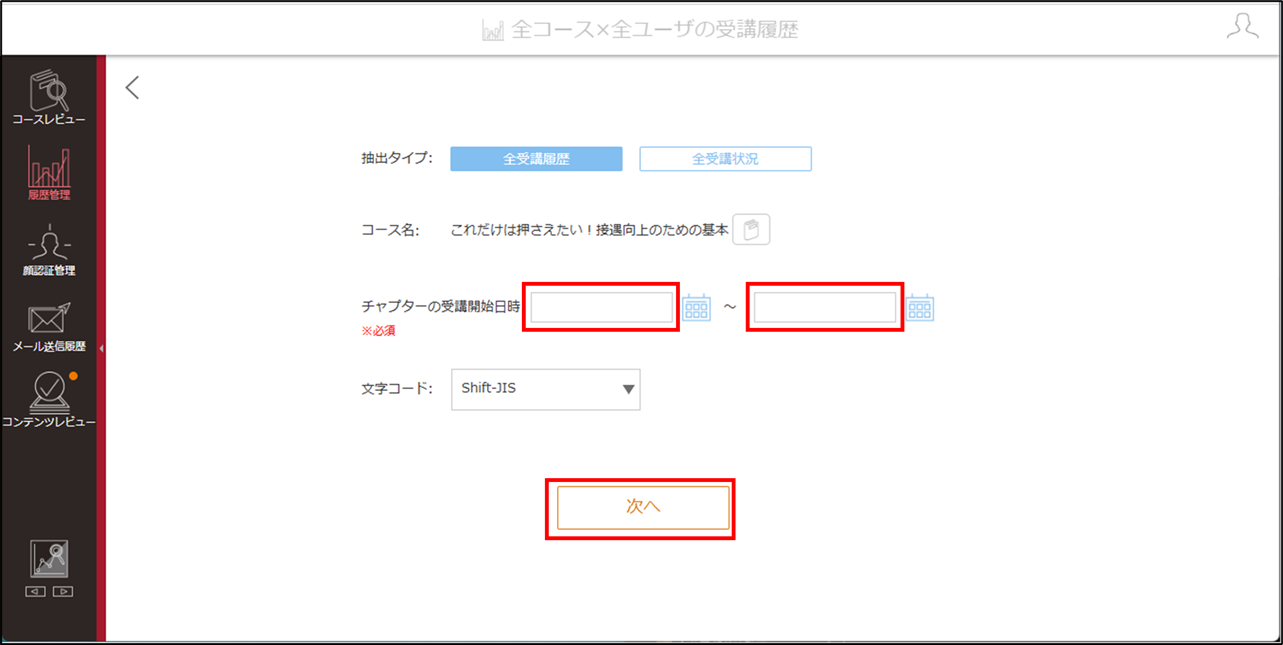Open the Shift-JIS encoding dropdown

coord(545,389)
